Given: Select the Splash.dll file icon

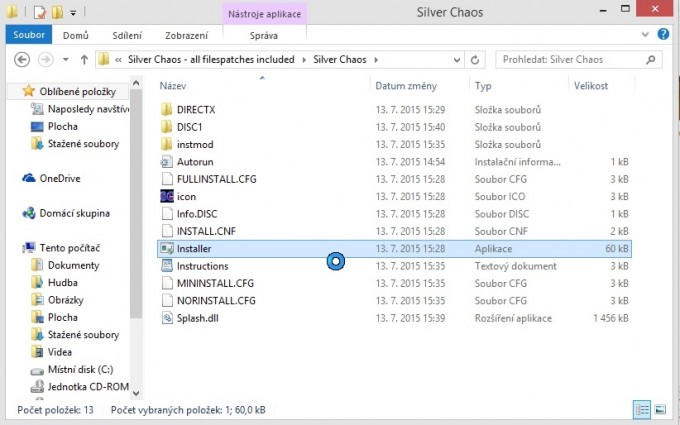Looking at the screenshot, I should 167,318.
